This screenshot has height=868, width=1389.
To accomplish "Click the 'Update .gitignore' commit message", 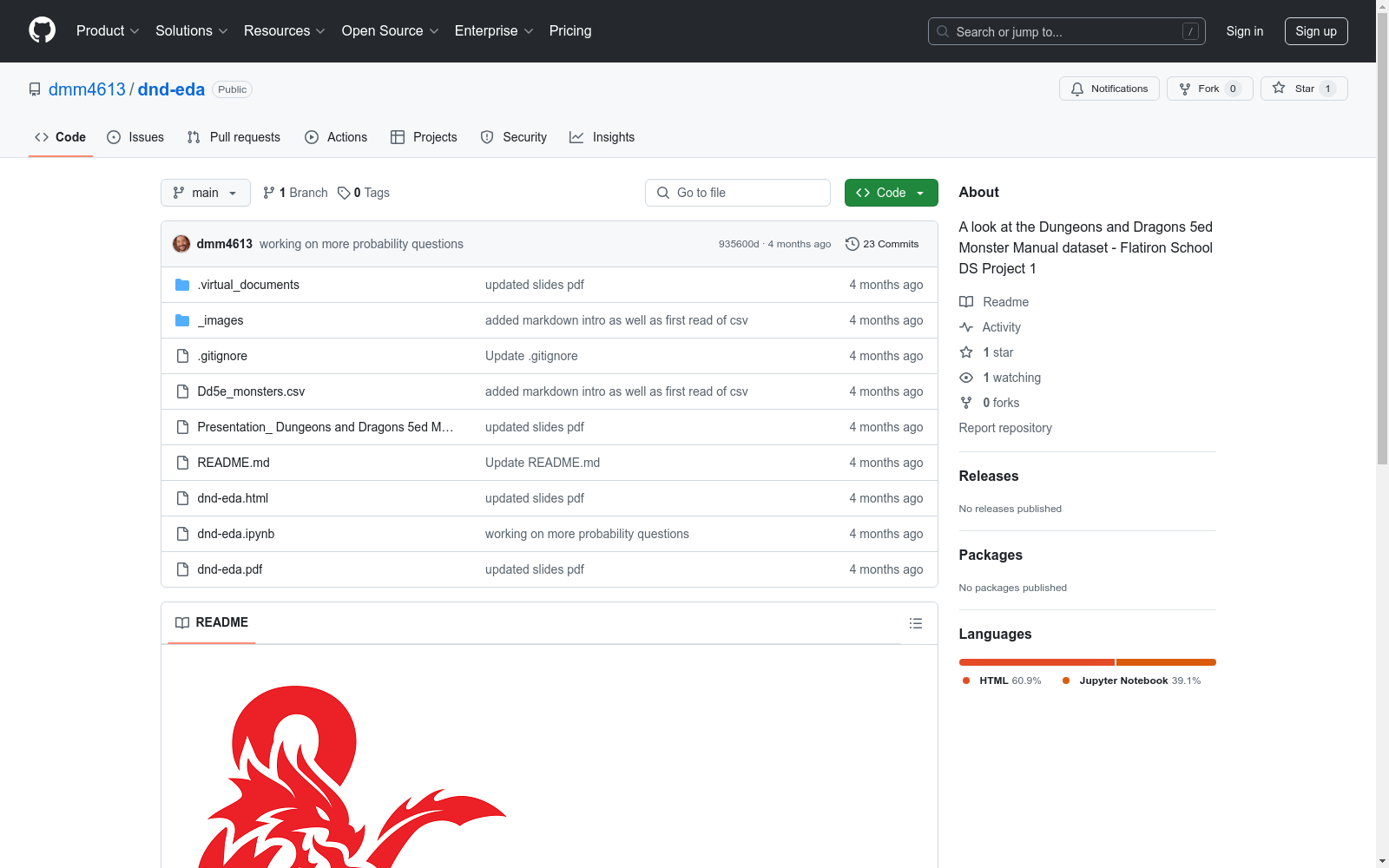I will [x=531, y=356].
